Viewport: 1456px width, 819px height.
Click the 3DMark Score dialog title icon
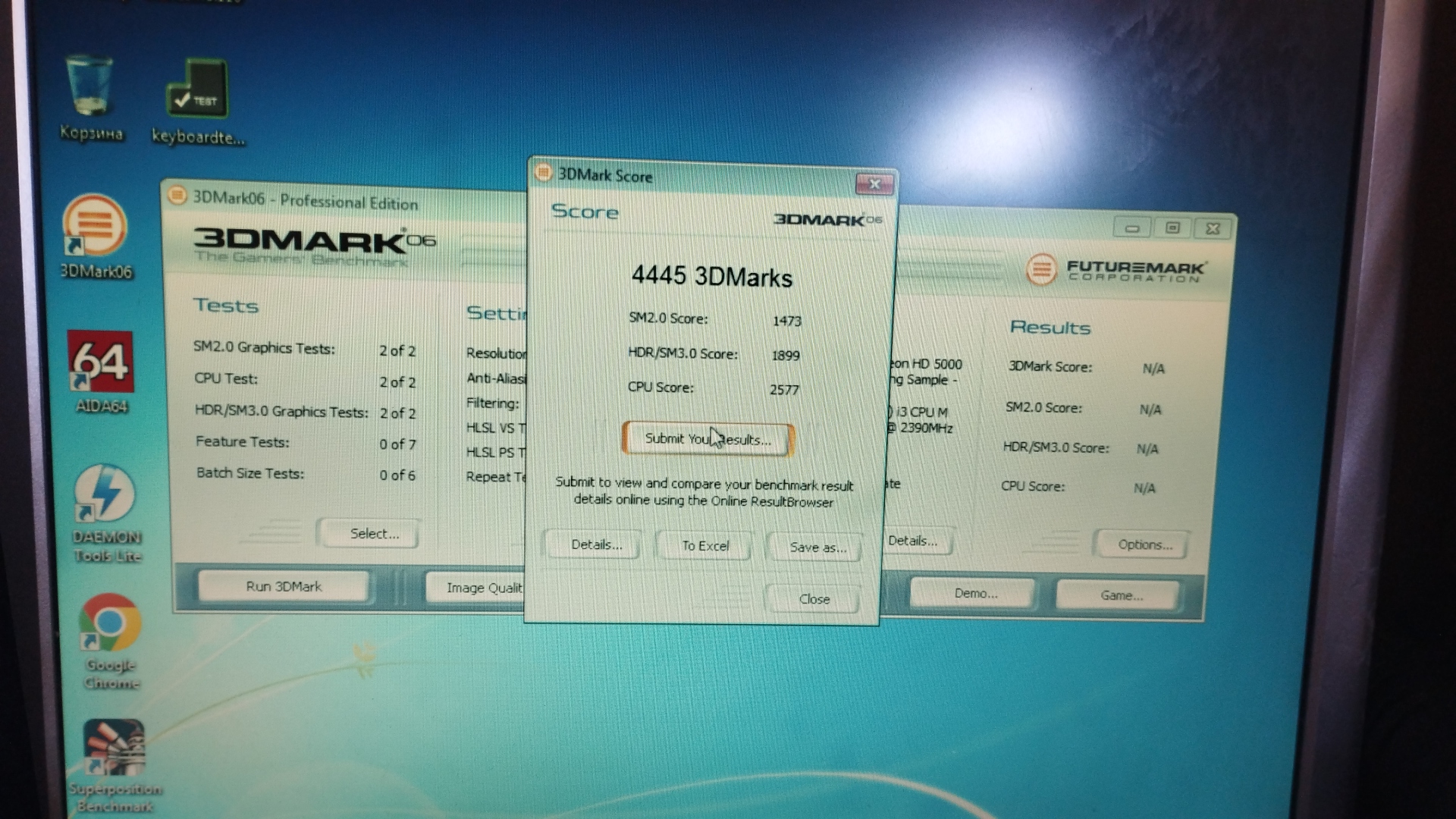(x=543, y=173)
